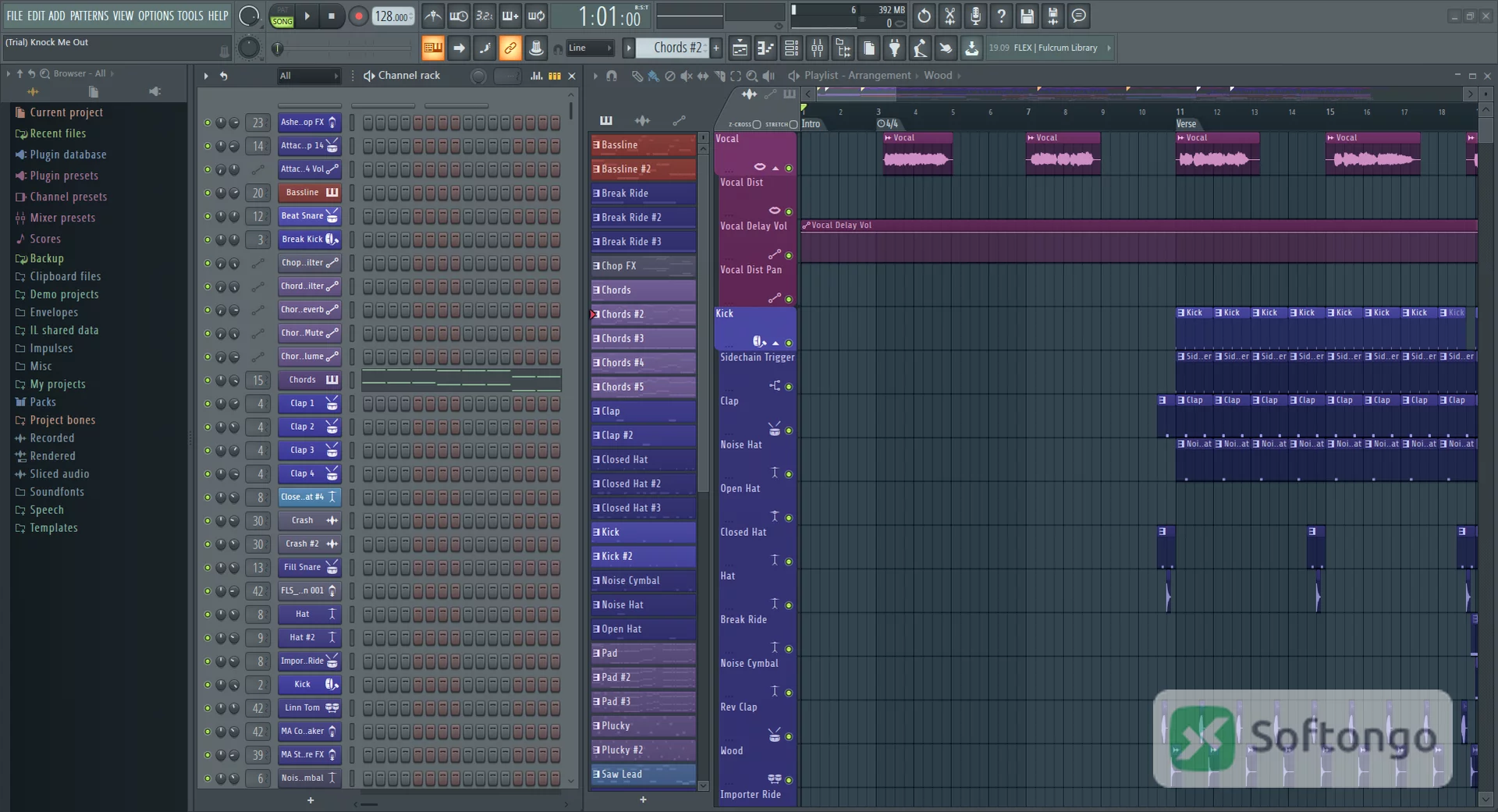Open the Piano roll view button
The height and width of the screenshot is (812, 1498).
765,48
